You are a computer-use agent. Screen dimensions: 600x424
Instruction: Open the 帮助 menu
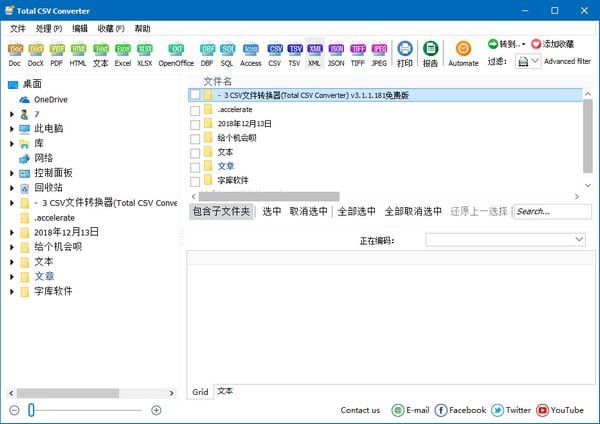(142, 29)
